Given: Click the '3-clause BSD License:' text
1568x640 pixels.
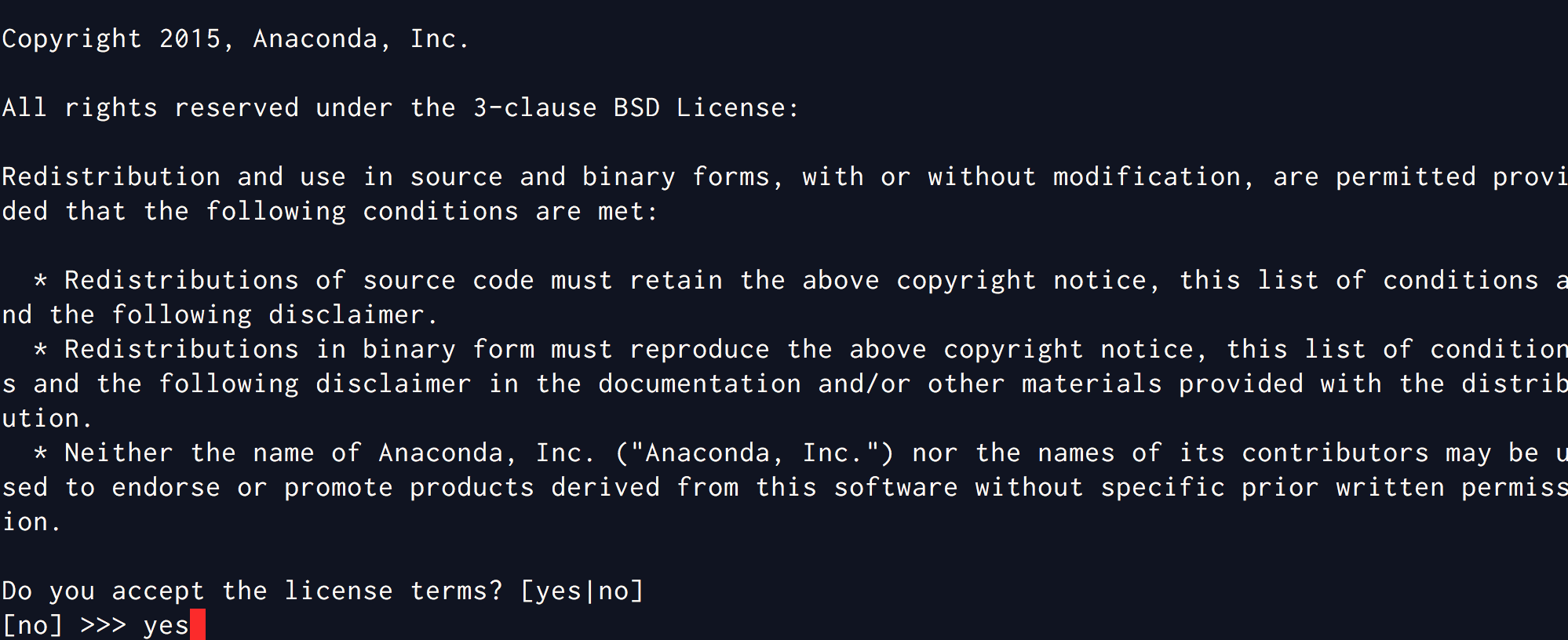Looking at the screenshot, I should pos(636,107).
